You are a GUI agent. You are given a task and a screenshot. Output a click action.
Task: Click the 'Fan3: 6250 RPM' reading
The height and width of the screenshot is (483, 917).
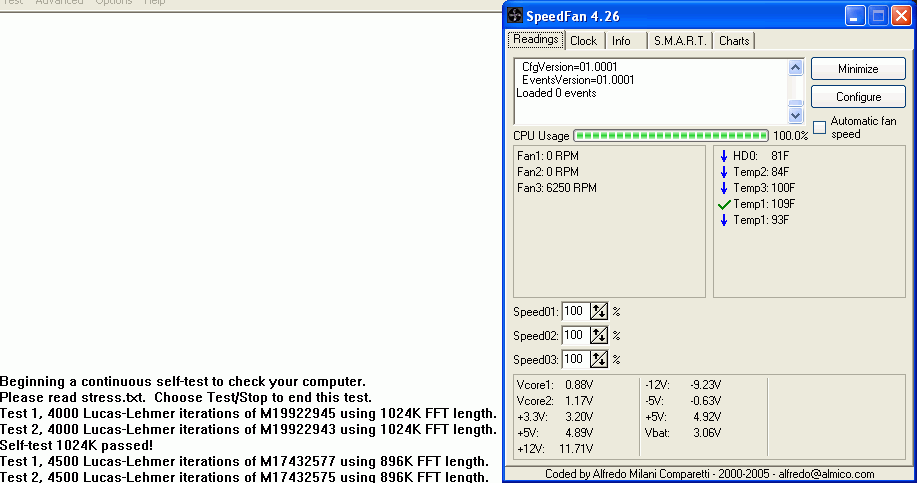coord(557,188)
